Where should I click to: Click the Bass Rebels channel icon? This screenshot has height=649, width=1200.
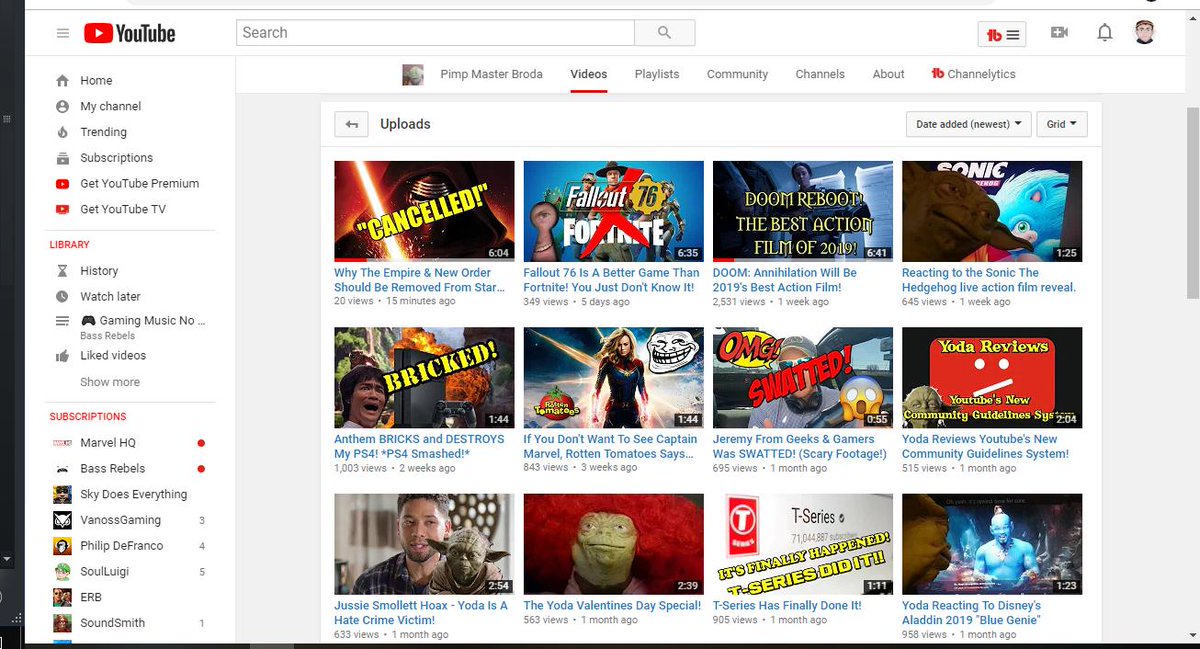pos(62,469)
